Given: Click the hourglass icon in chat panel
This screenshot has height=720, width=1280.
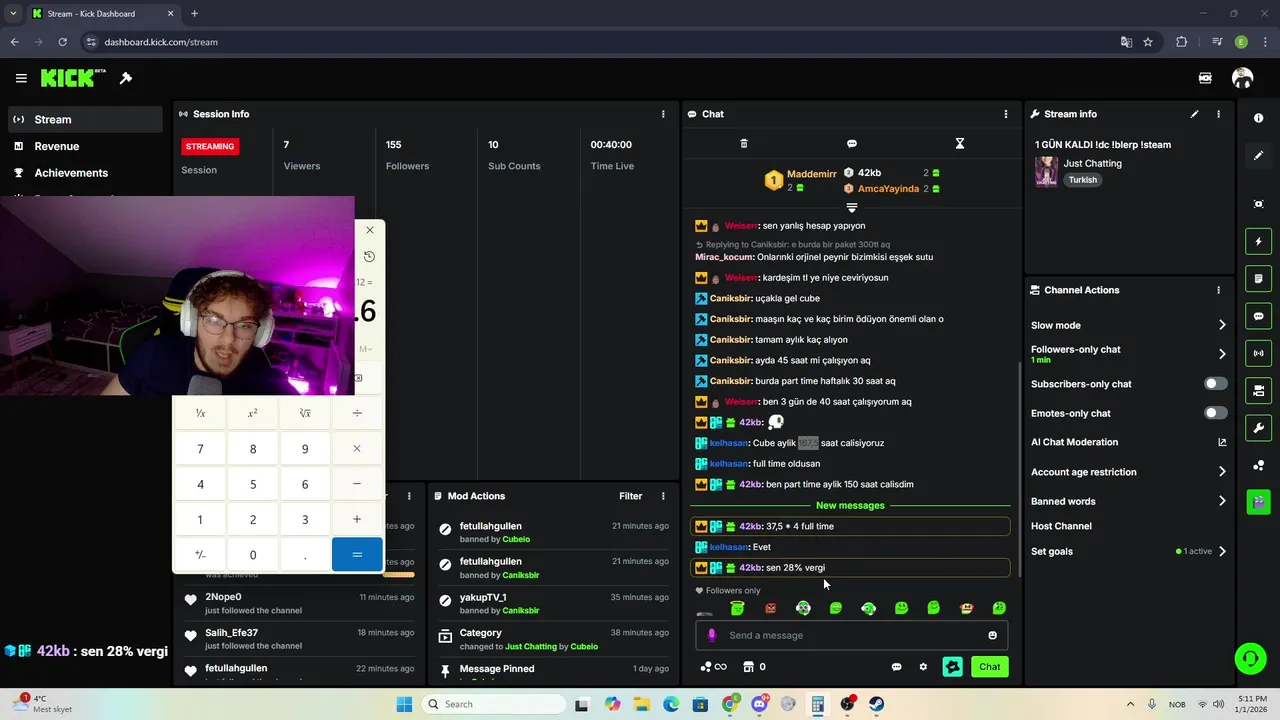Looking at the screenshot, I should coord(959,144).
